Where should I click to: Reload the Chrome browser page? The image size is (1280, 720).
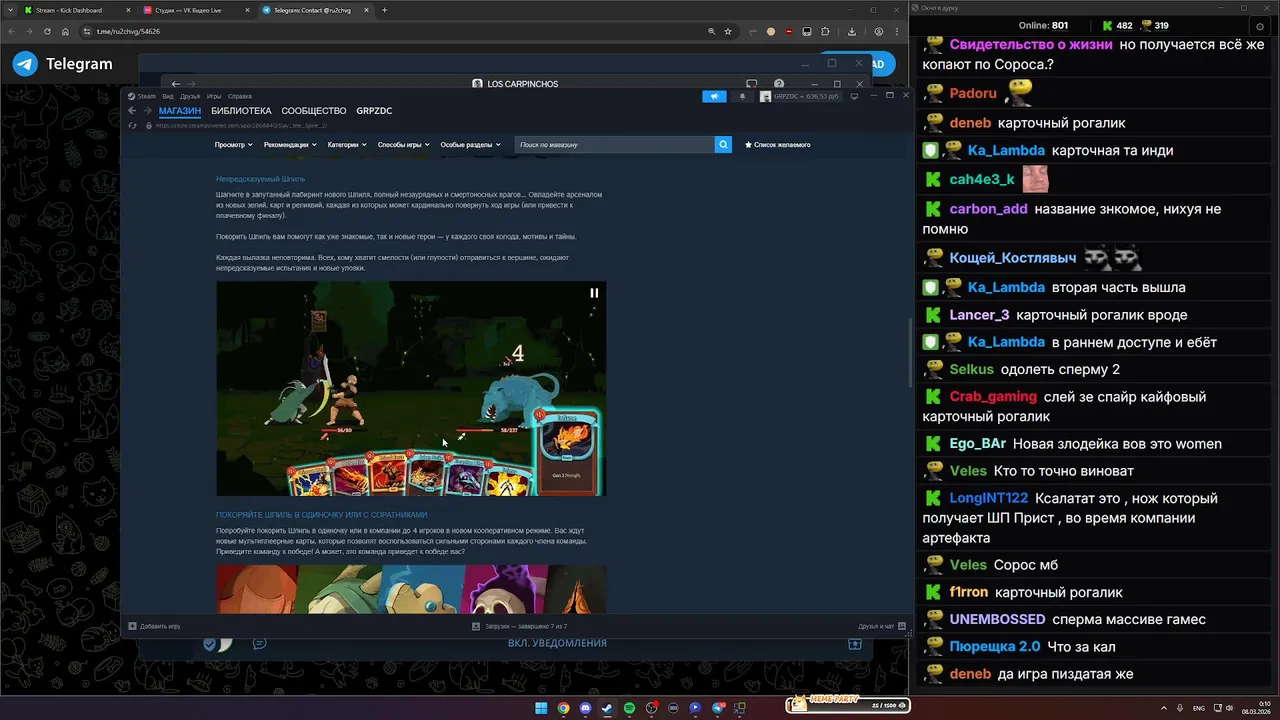click(46, 31)
